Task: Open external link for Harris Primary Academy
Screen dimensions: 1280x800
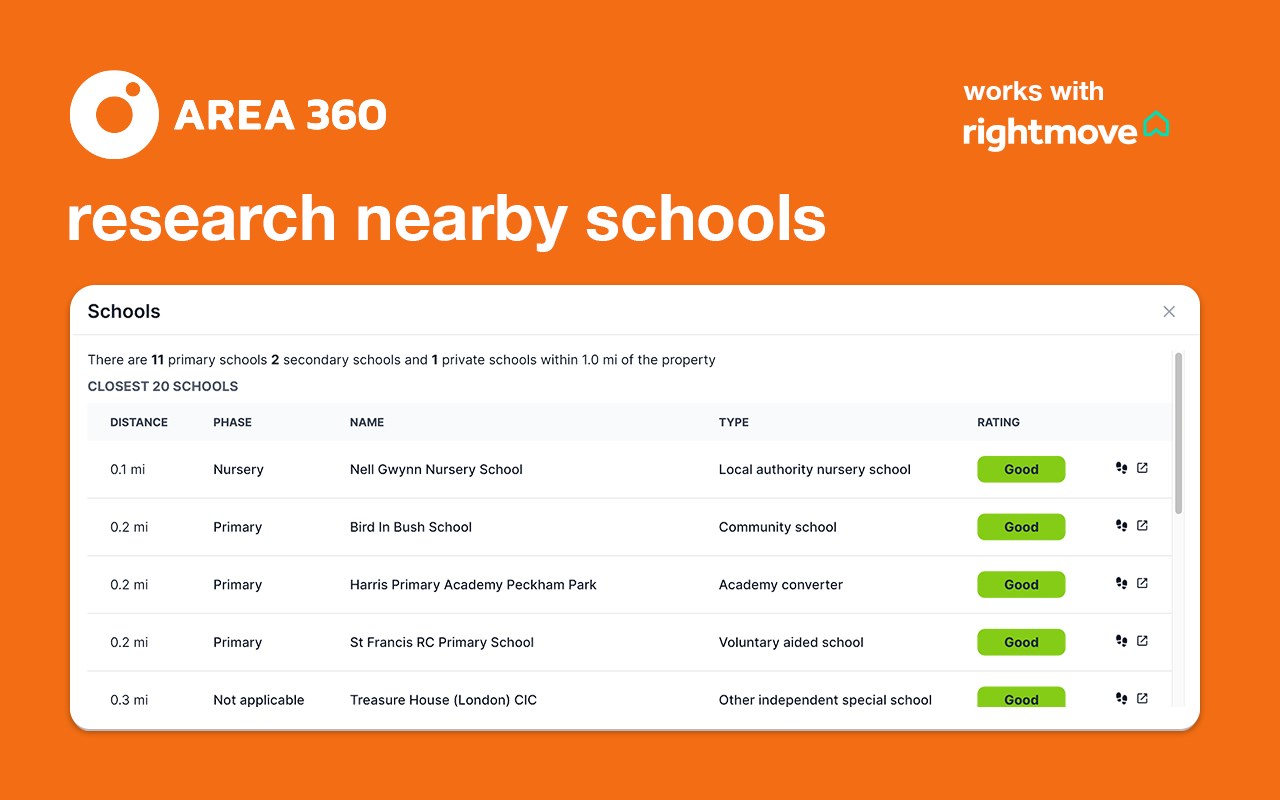Action: click(1142, 584)
